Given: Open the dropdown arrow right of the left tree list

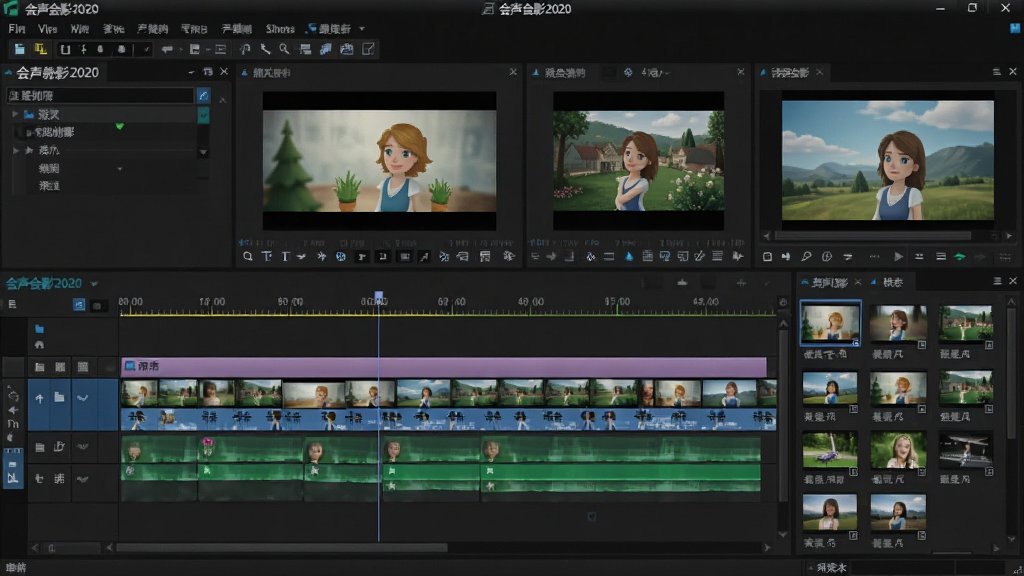Looking at the screenshot, I should point(203,152).
